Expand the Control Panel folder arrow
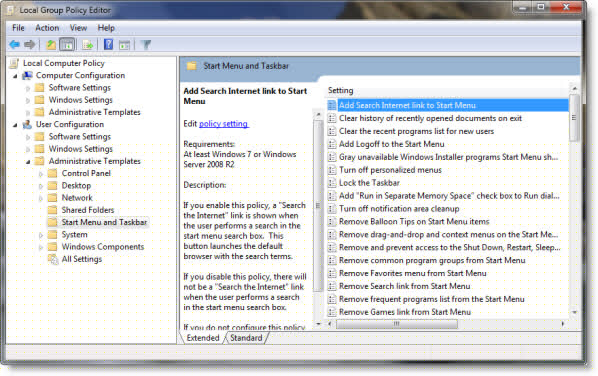Screen dimensions: 598x376 41,174
